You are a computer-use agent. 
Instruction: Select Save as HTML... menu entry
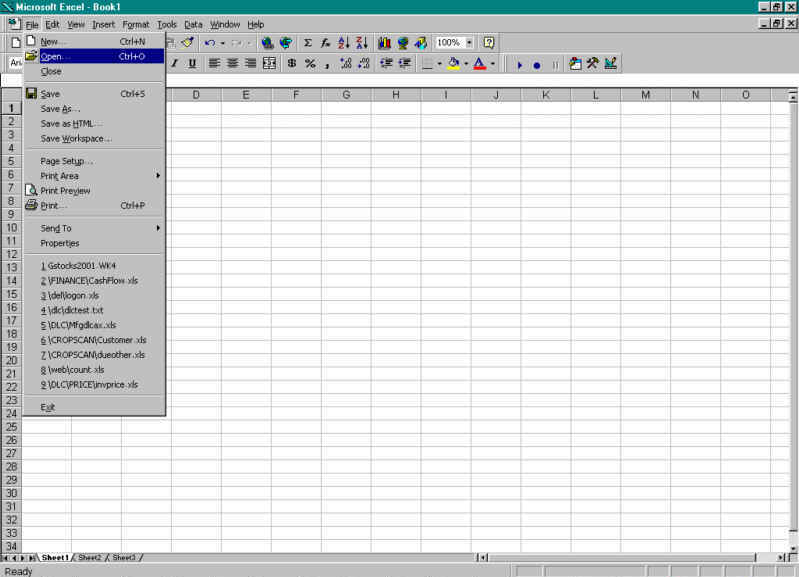[x=94, y=124]
